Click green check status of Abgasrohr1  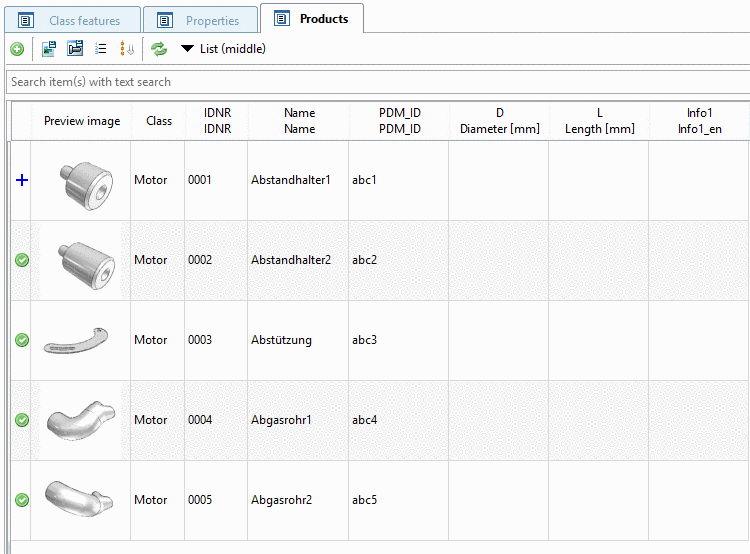tap(22, 420)
